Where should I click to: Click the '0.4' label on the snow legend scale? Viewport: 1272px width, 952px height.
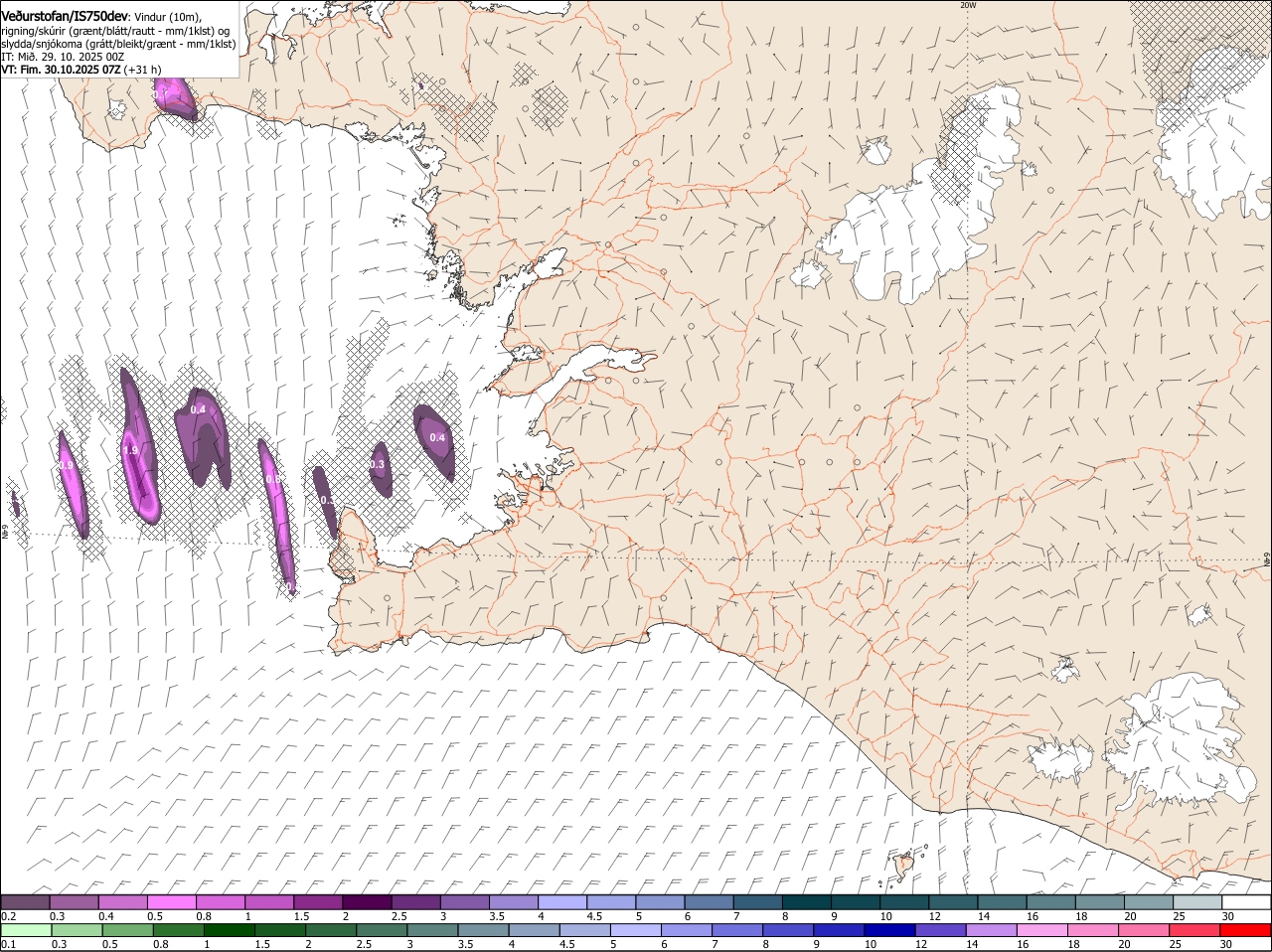click(x=106, y=916)
